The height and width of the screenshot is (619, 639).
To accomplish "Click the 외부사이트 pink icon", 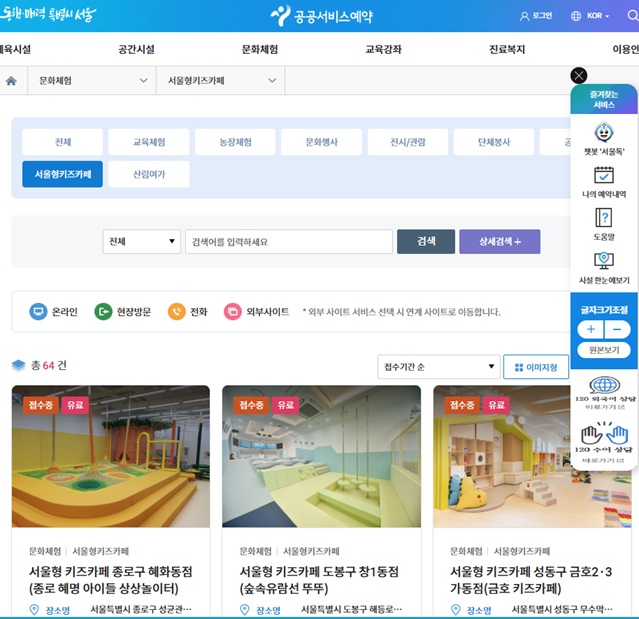I will (x=233, y=312).
